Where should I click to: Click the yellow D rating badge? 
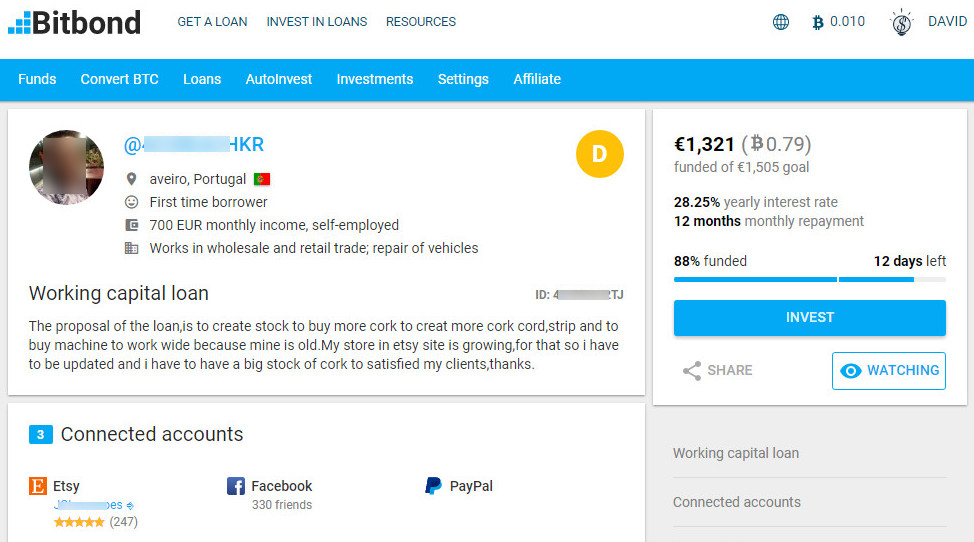click(599, 154)
